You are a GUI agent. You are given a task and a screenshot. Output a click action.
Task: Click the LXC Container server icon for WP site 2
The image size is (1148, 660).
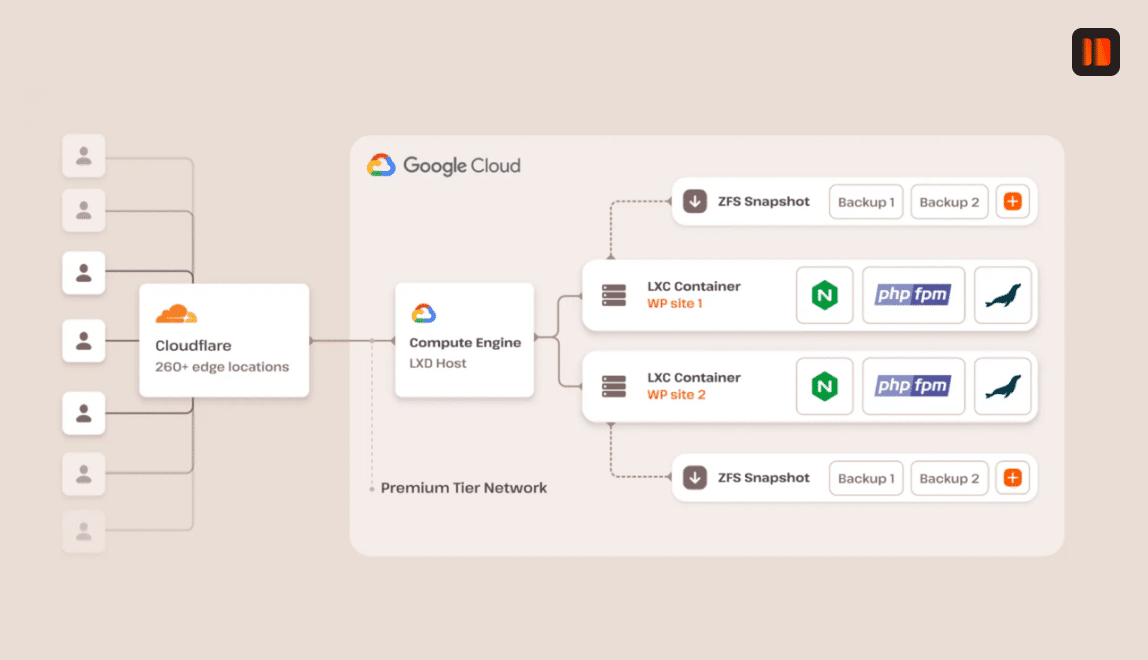pos(613,386)
